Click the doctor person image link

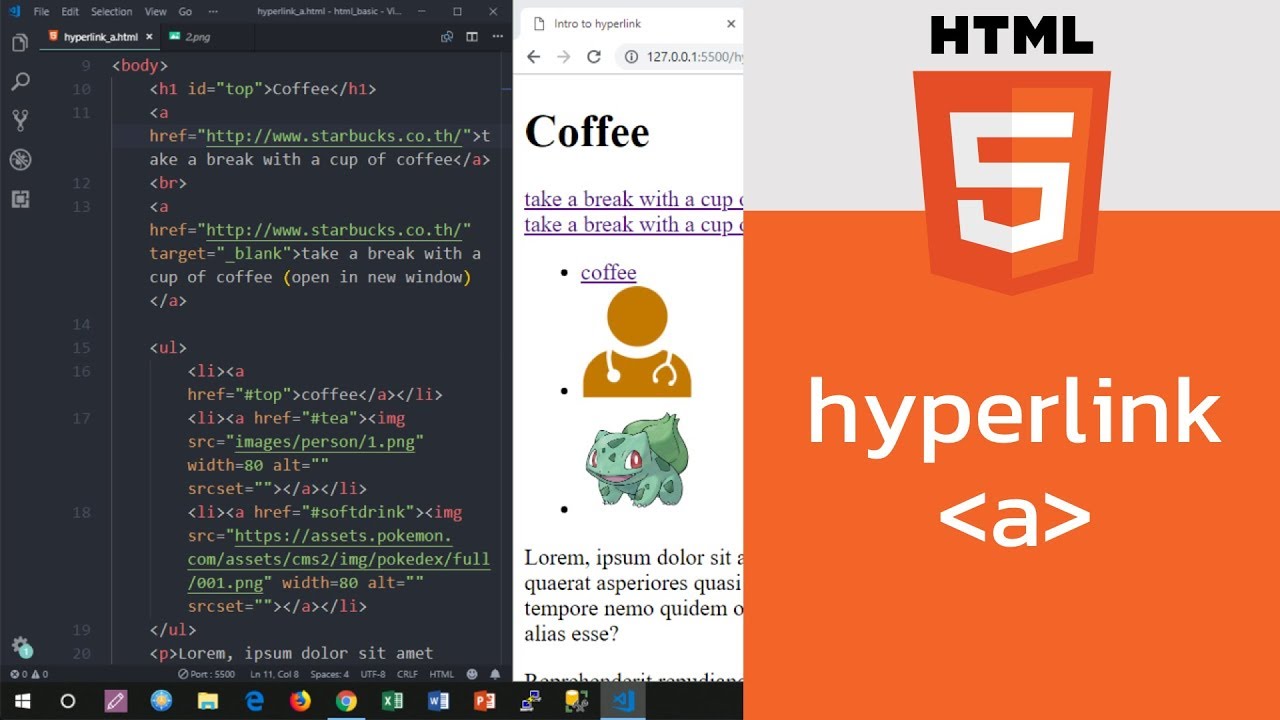click(637, 342)
